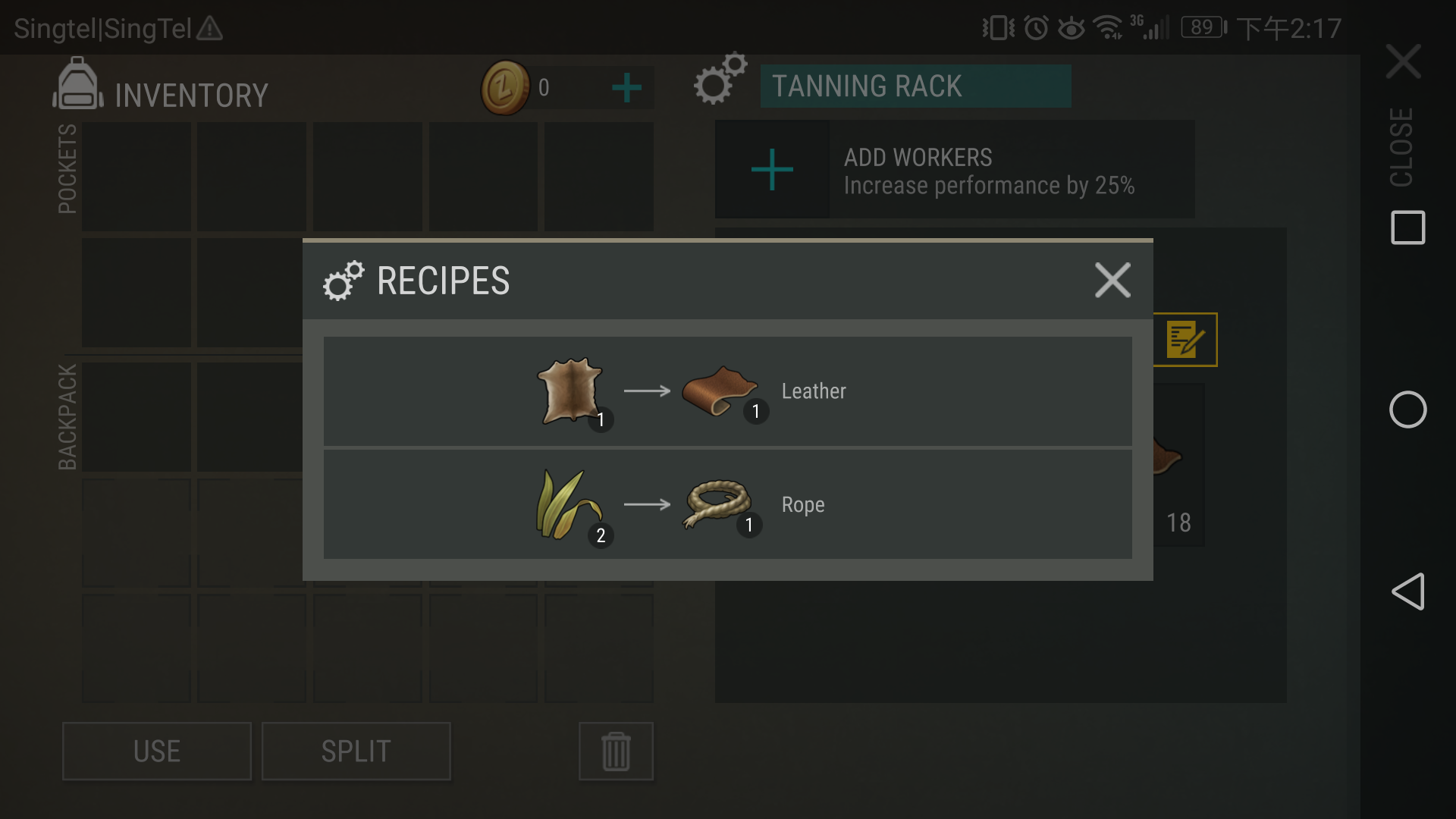Click the USE button
1456x819 pixels.
coord(157,752)
